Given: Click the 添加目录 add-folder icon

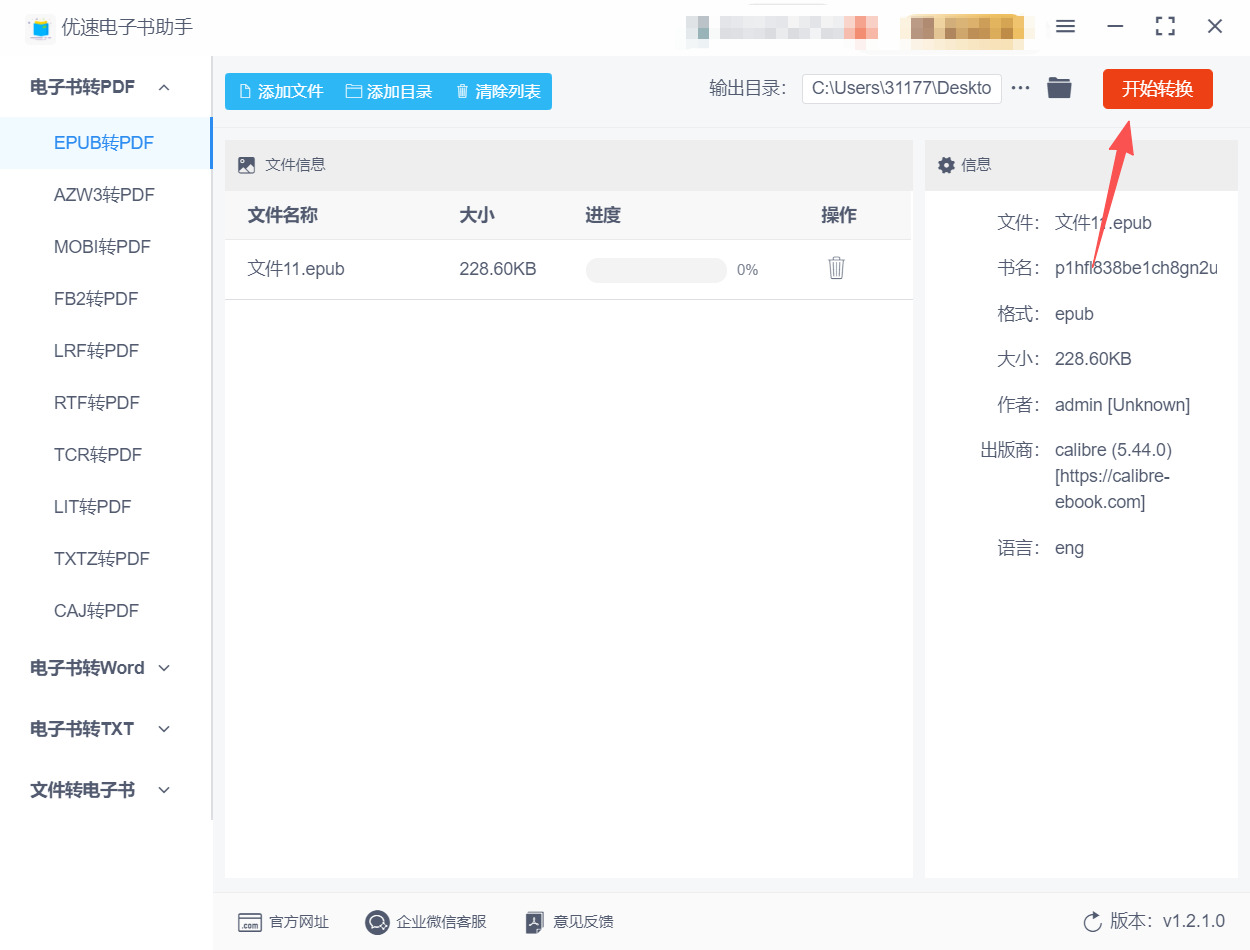Looking at the screenshot, I should 352,90.
